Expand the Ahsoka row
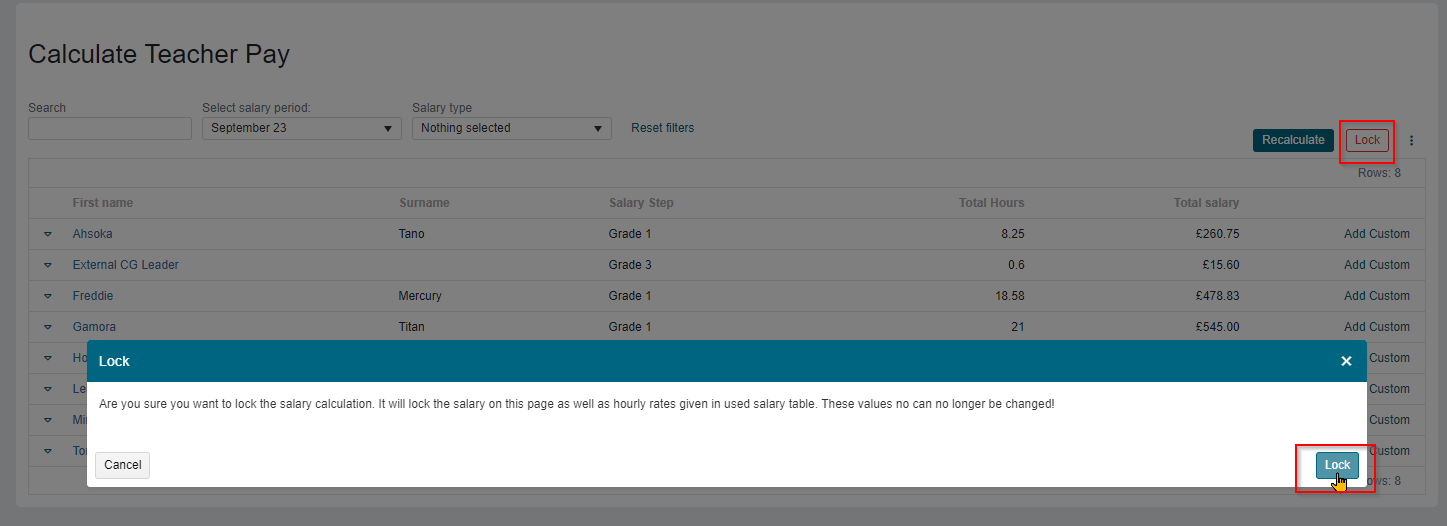Viewport: 1447px width, 526px height. tap(47, 234)
